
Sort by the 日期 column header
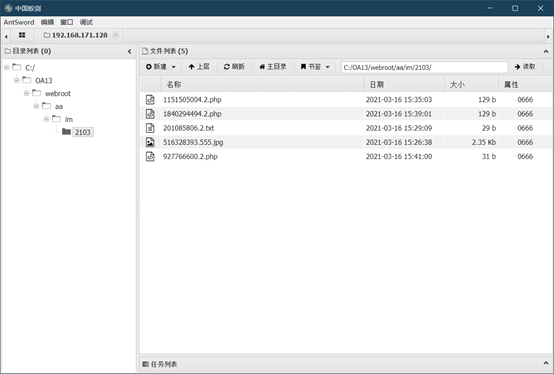click(x=404, y=84)
